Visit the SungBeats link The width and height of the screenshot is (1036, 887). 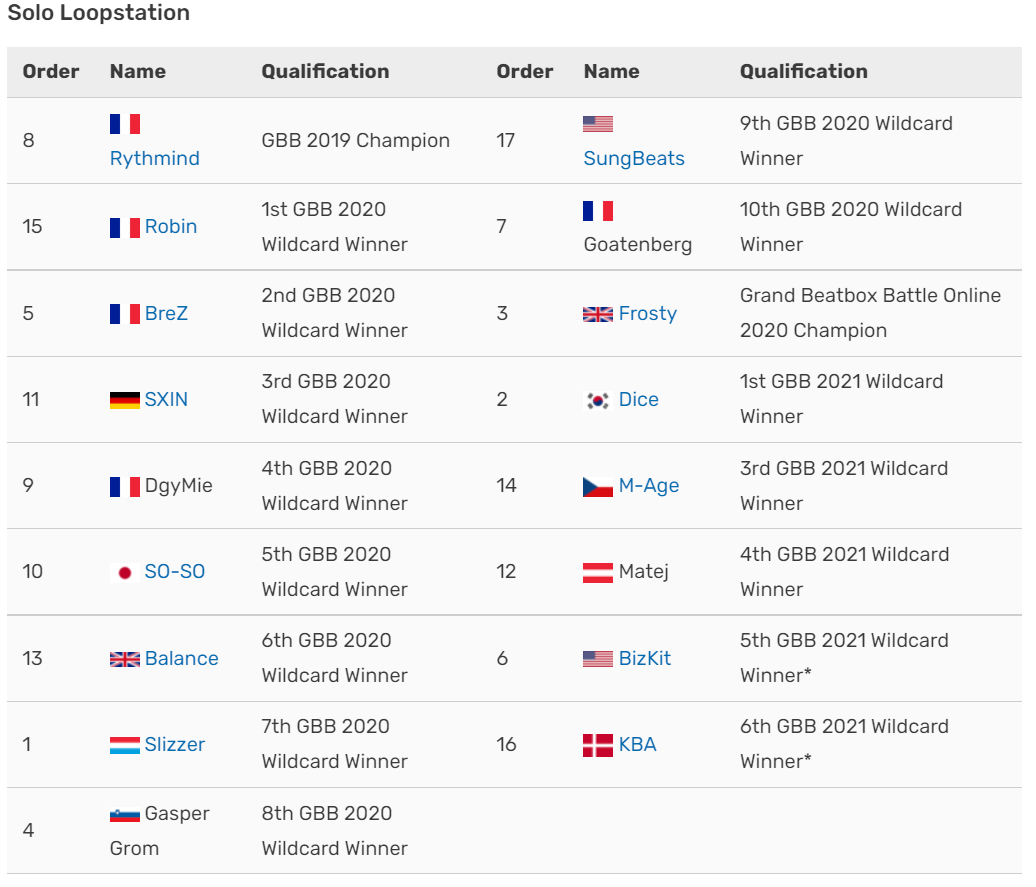coord(634,159)
